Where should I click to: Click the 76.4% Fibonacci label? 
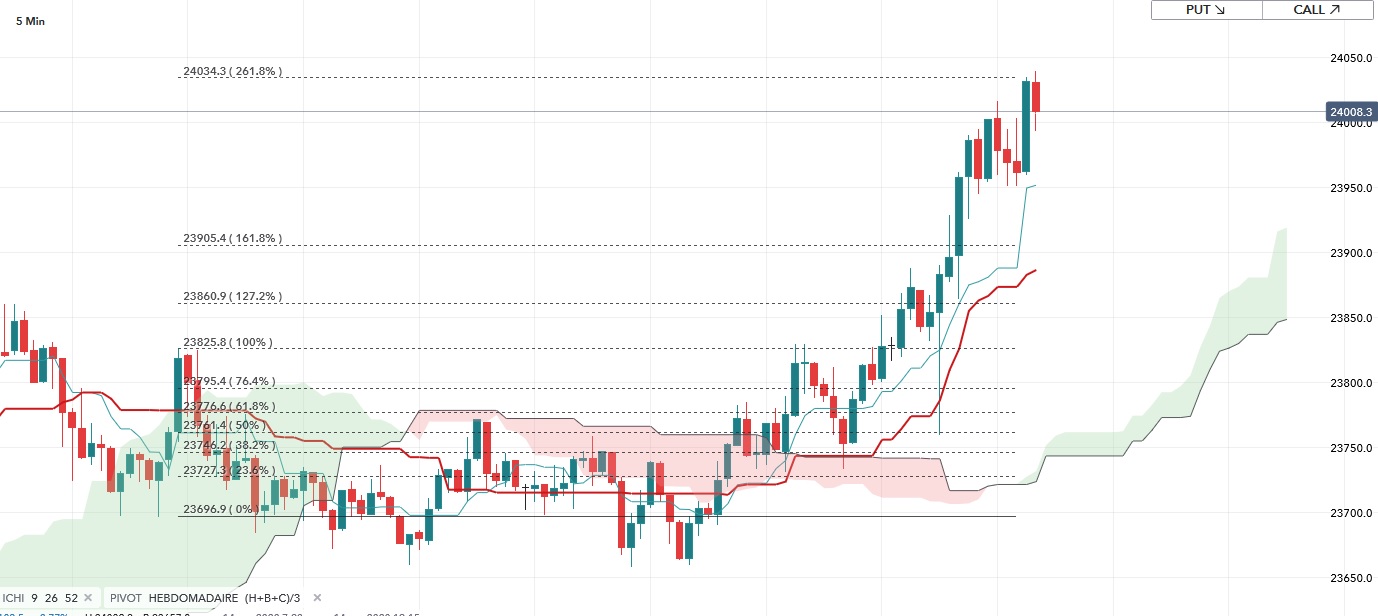(x=230, y=382)
